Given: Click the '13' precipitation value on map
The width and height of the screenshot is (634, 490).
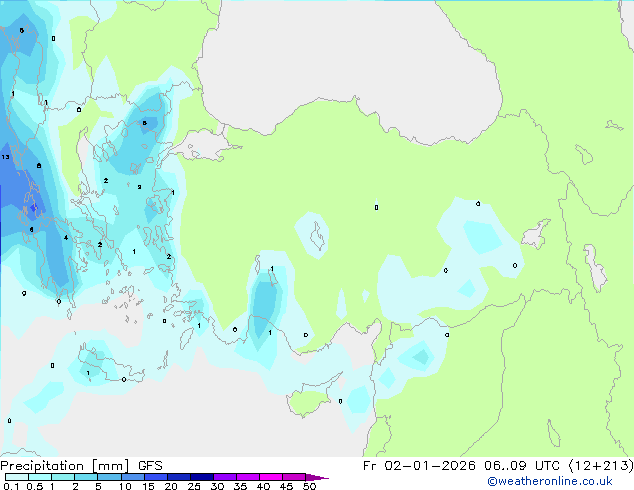Looking at the screenshot, I should point(5,157).
